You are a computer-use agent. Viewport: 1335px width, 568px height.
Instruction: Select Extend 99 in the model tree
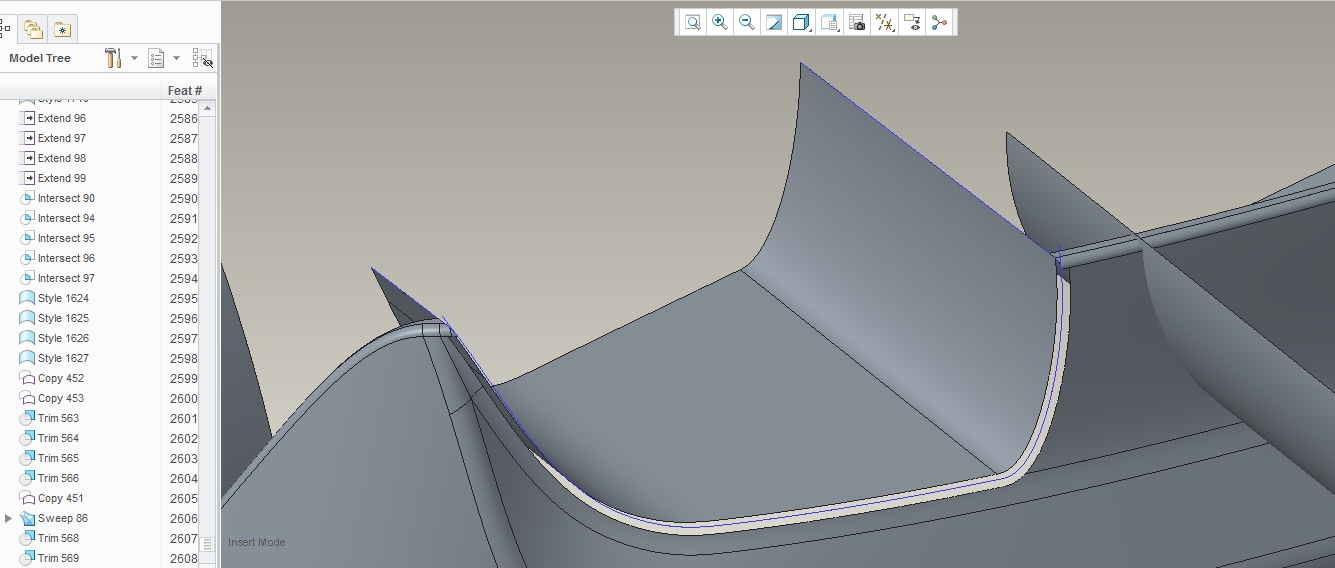click(61, 178)
